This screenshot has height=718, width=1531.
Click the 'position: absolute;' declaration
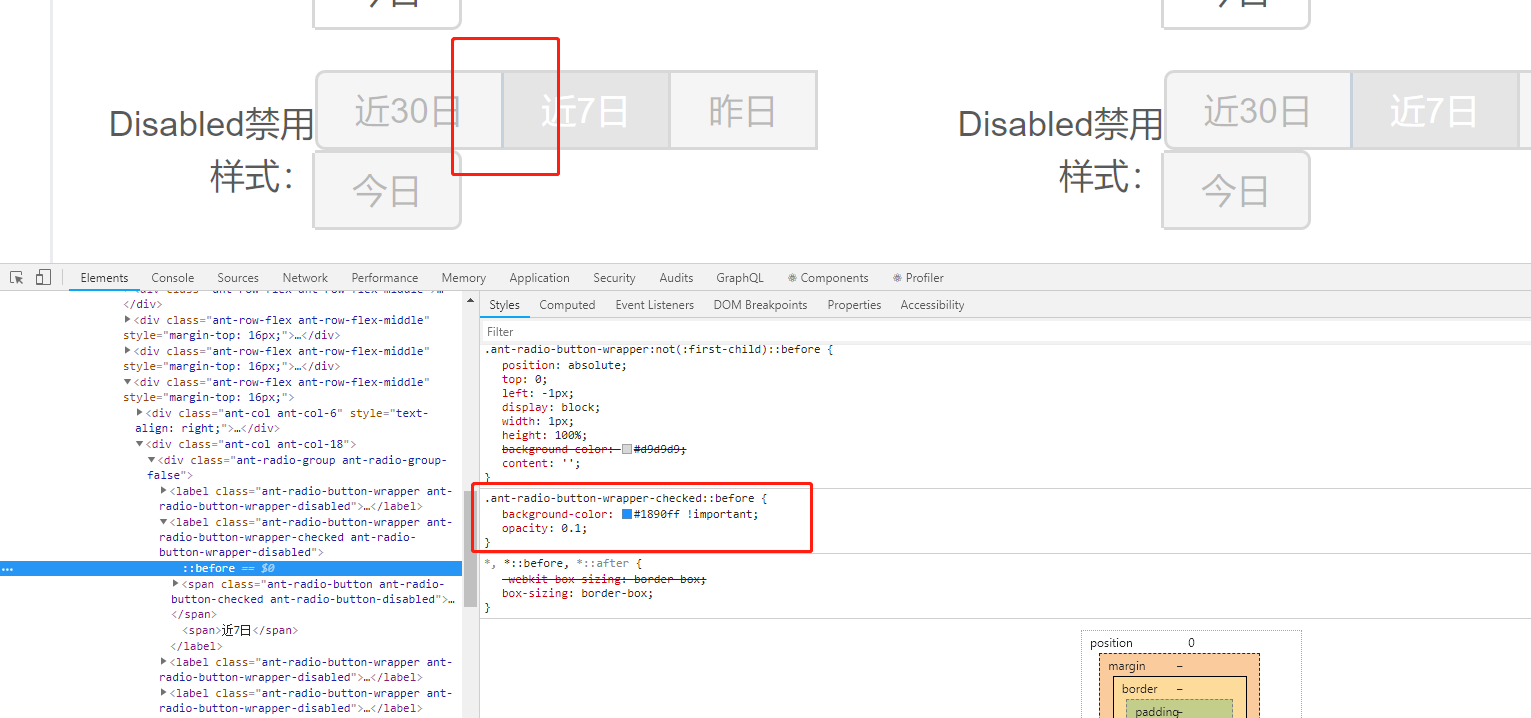pyautogui.click(x=564, y=366)
